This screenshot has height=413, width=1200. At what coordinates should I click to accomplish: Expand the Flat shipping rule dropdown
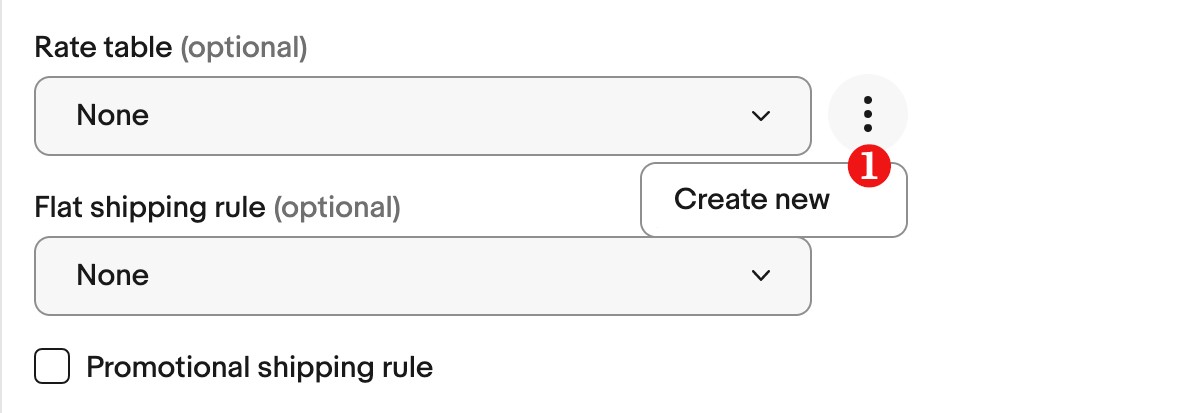click(423, 276)
